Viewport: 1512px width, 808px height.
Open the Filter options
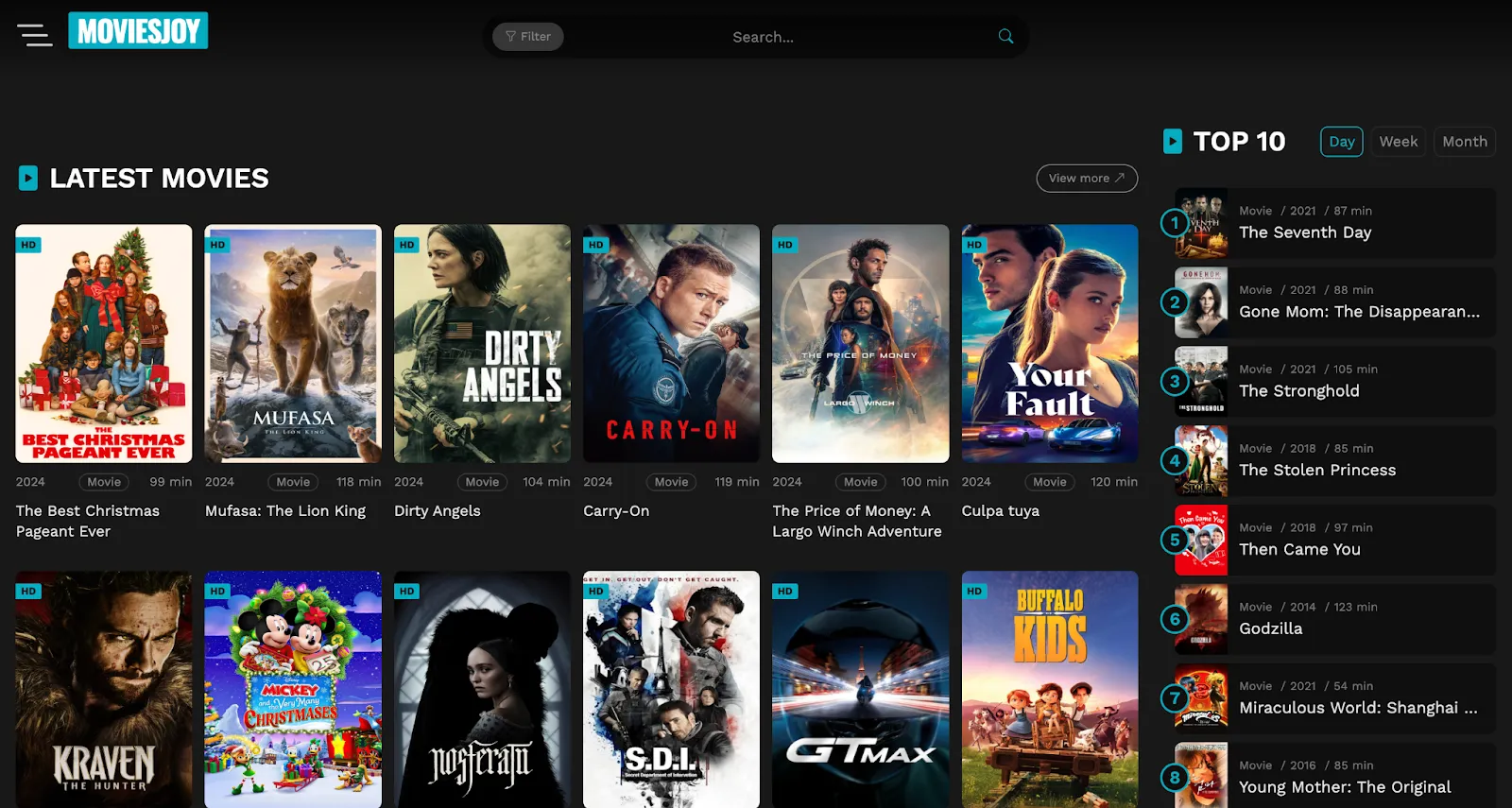(528, 37)
